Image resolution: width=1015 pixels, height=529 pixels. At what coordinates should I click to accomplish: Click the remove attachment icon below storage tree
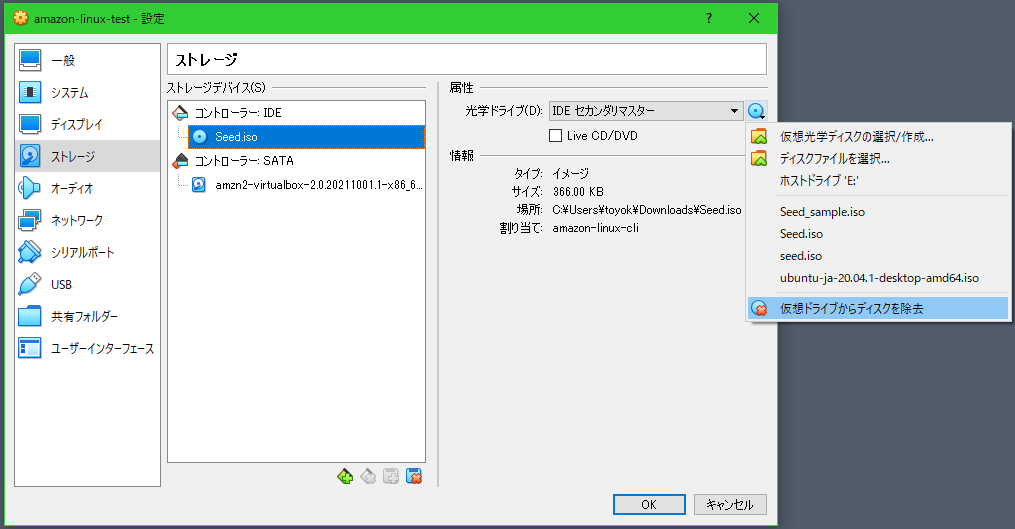pyautogui.click(x=414, y=477)
